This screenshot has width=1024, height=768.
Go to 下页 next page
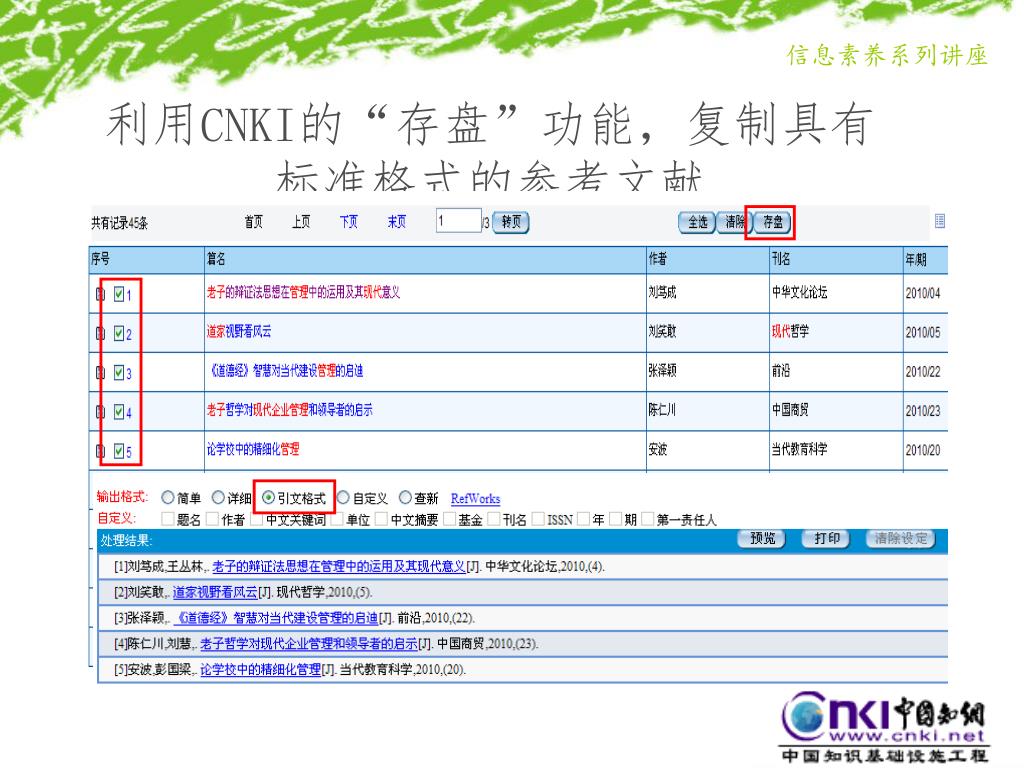click(x=349, y=222)
